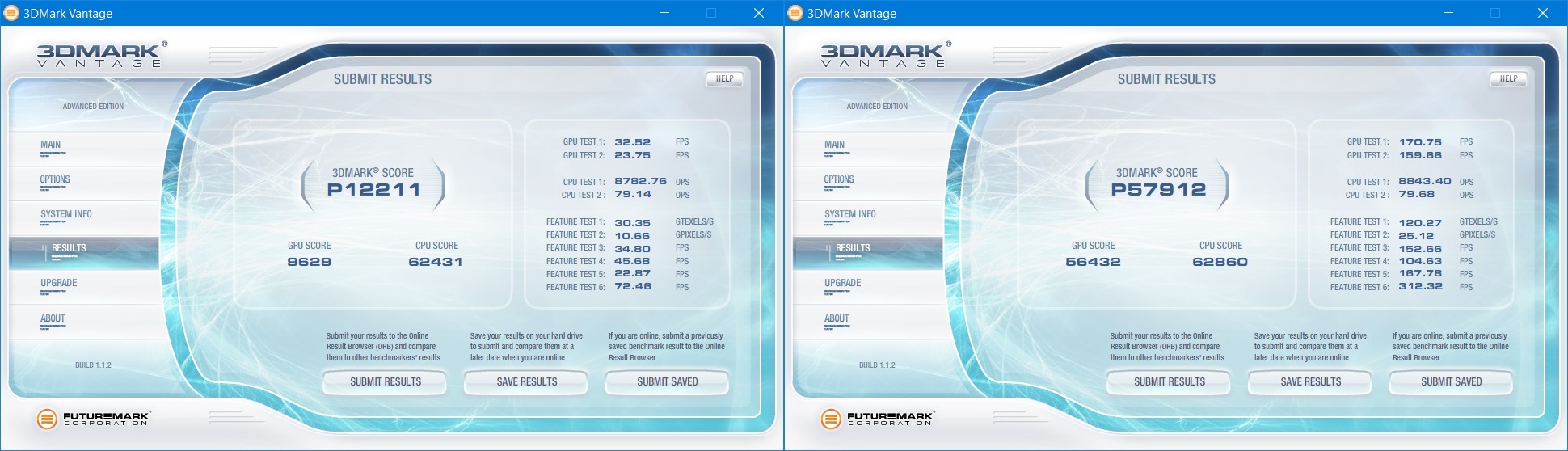Screen dimensions: 1568x451
Task: Click BUILD 1.1.2 label in right window
Action: tap(877, 365)
